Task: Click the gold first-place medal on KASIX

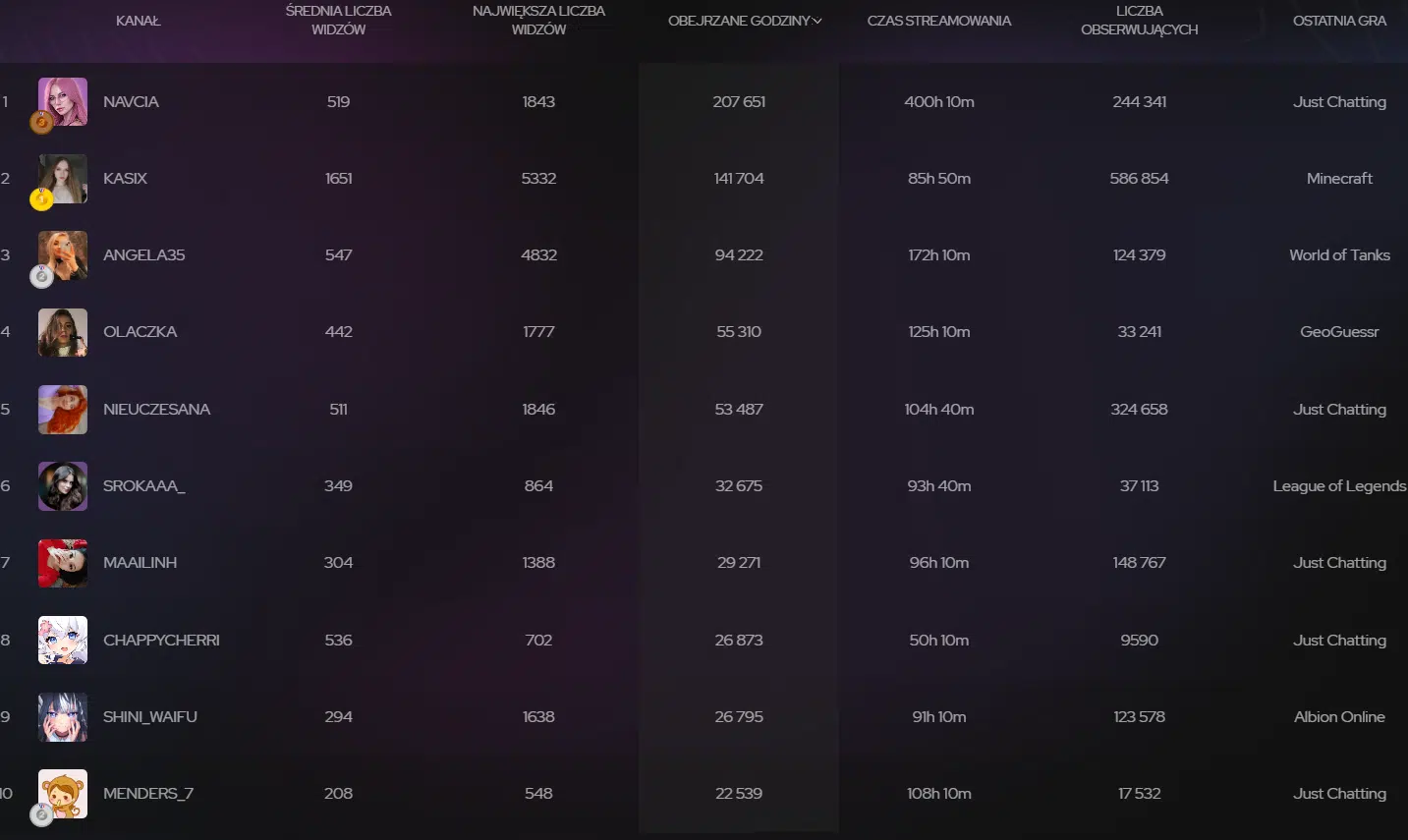Action: click(x=41, y=199)
